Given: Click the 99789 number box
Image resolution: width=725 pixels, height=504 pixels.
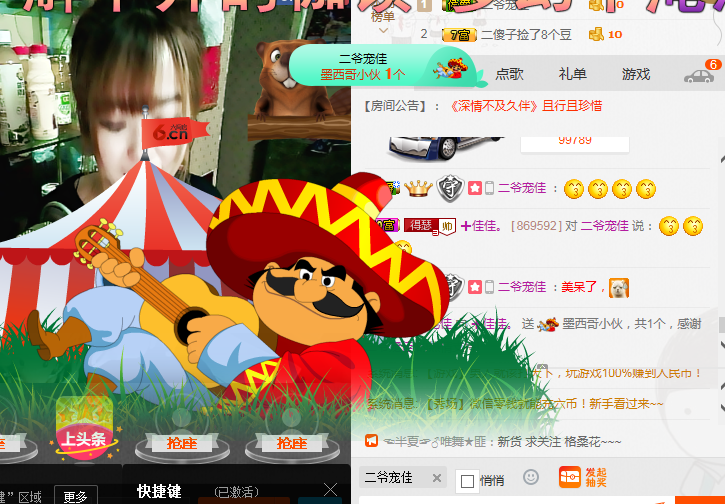Looking at the screenshot, I should pos(575,144).
